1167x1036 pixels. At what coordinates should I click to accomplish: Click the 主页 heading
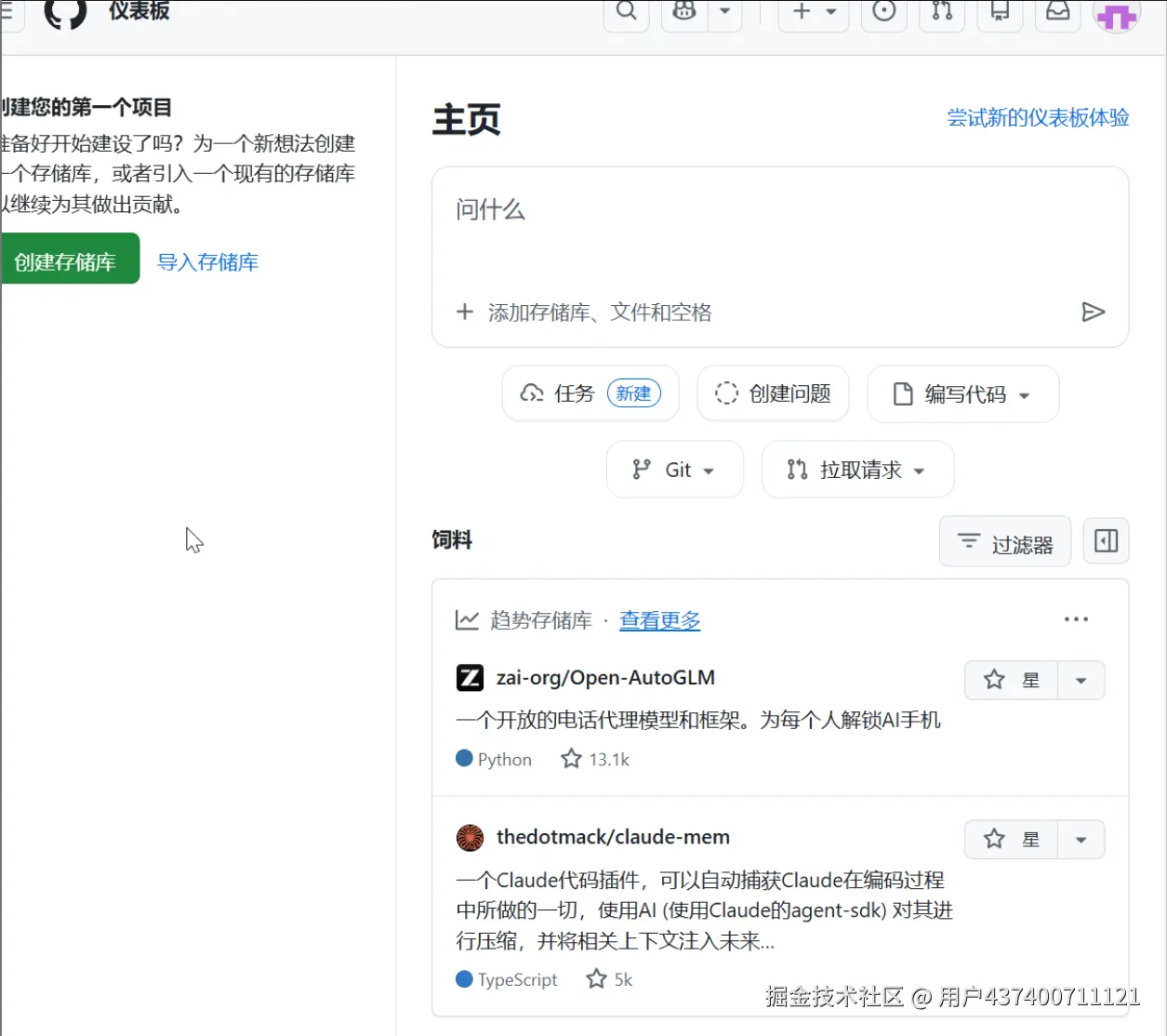[x=467, y=120]
